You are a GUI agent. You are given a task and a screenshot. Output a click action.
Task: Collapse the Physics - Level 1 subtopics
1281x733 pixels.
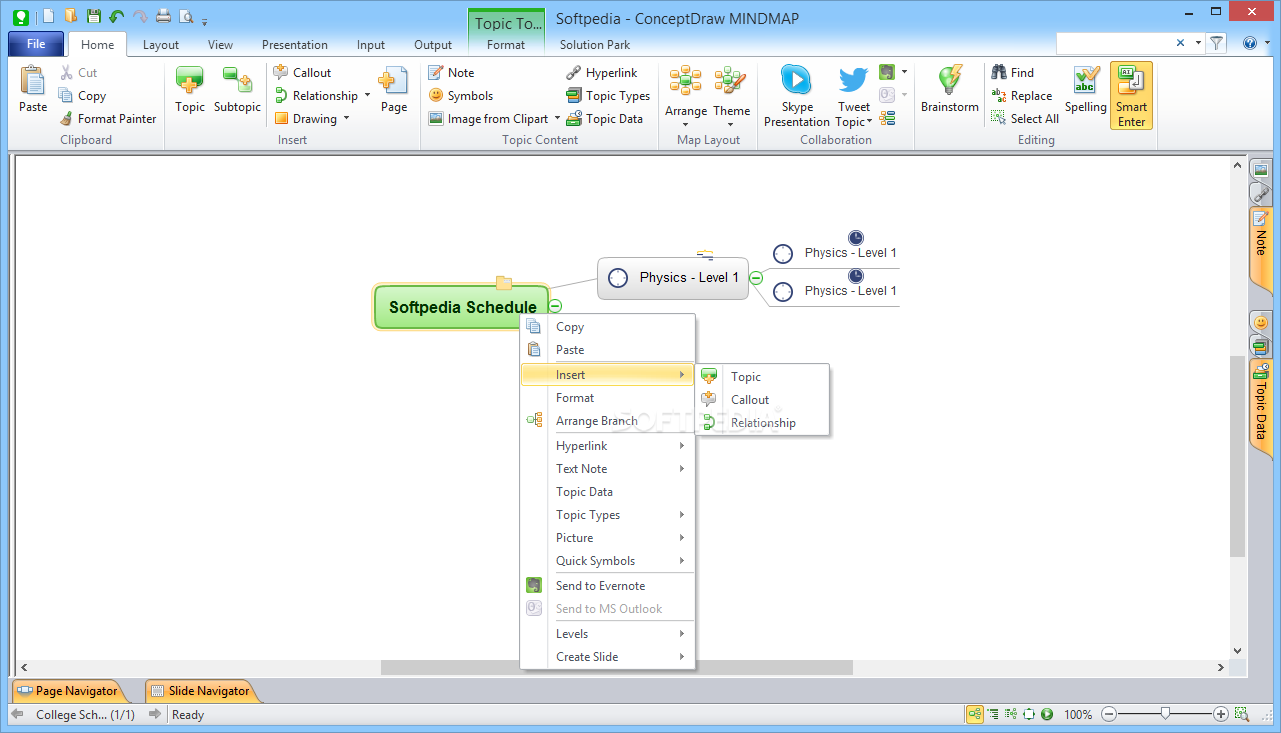click(x=756, y=278)
